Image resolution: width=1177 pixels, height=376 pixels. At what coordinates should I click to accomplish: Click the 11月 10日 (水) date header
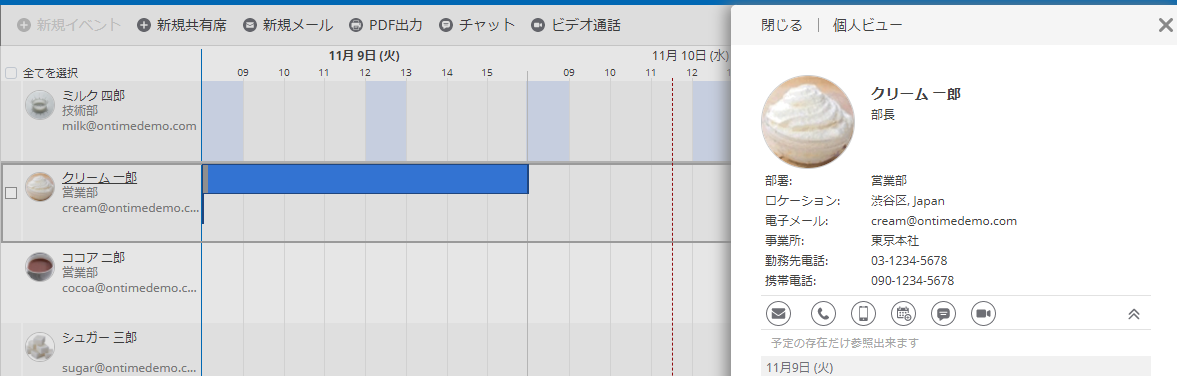click(x=690, y=56)
